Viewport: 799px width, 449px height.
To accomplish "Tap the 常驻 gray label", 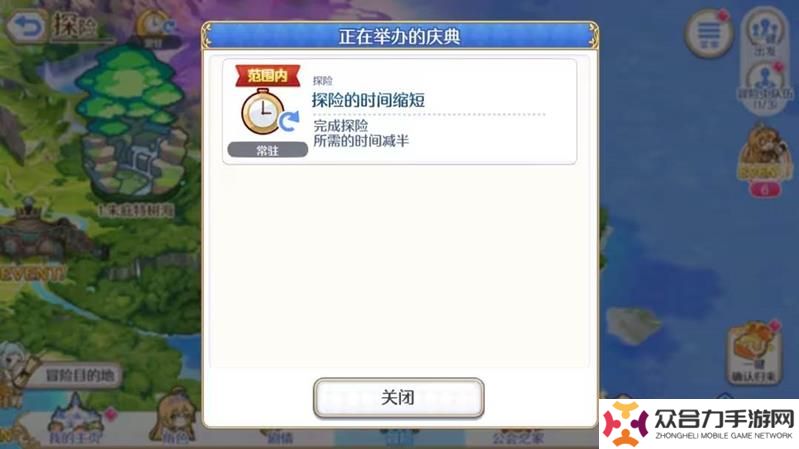I will pos(268,150).
